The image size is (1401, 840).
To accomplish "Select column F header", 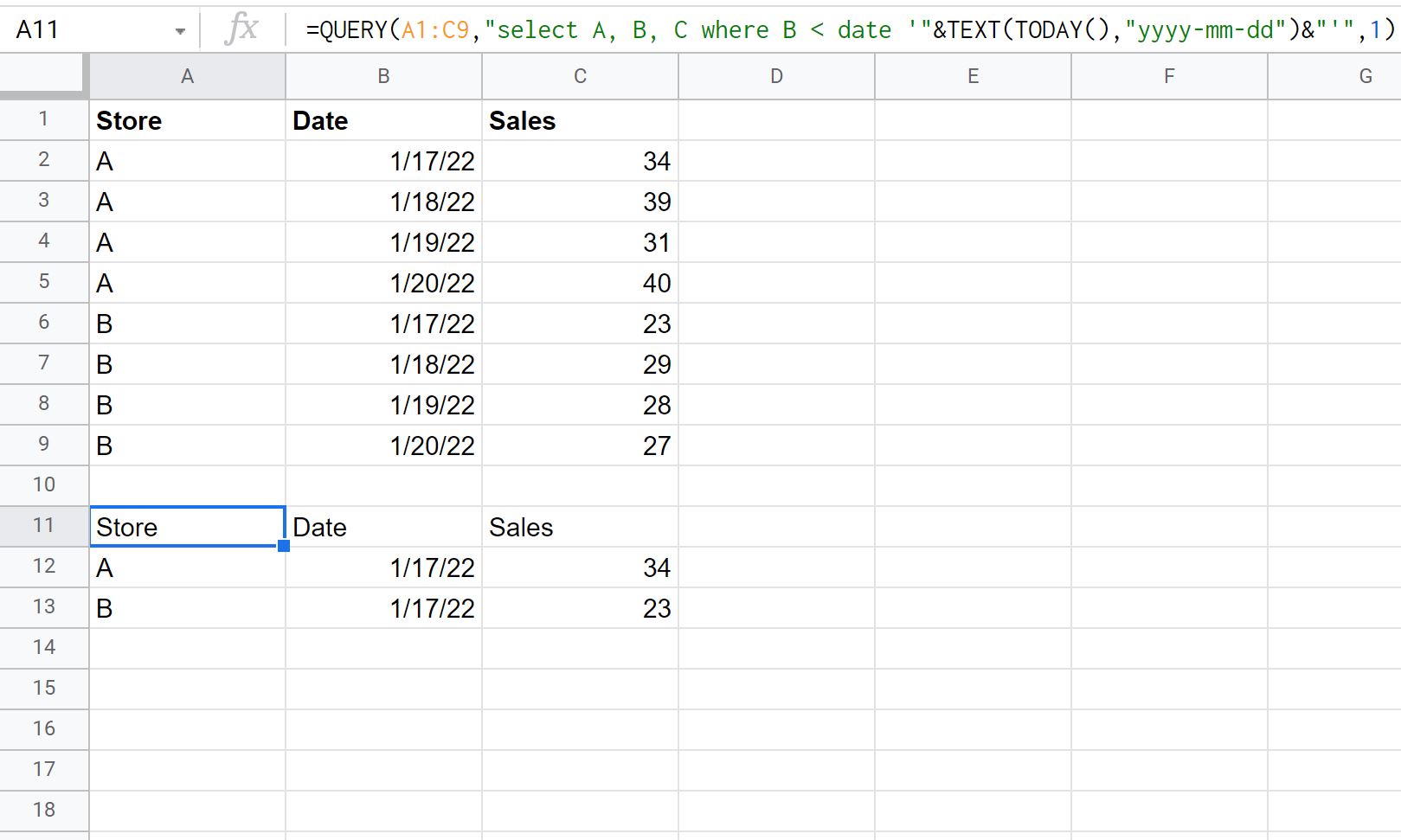I will (x=1169, y=76).
